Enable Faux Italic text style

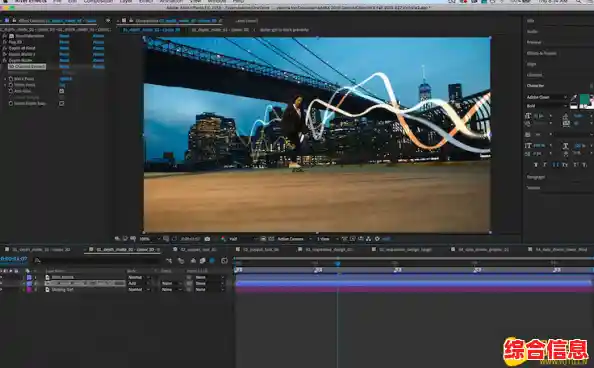545,164
